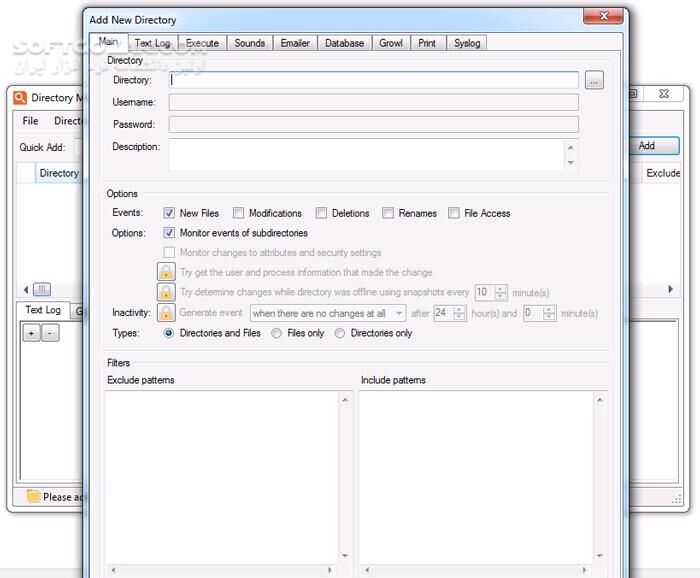Click the lock icon beside user and process information
700x578 pixels.
coord(166,272)
